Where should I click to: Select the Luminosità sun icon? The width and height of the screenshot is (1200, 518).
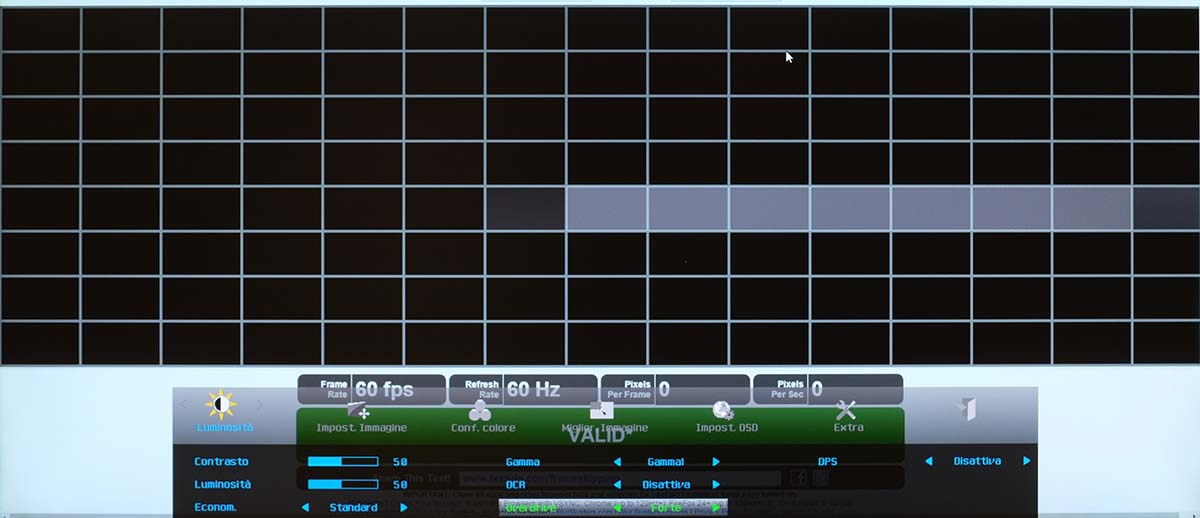click(221, 405)
